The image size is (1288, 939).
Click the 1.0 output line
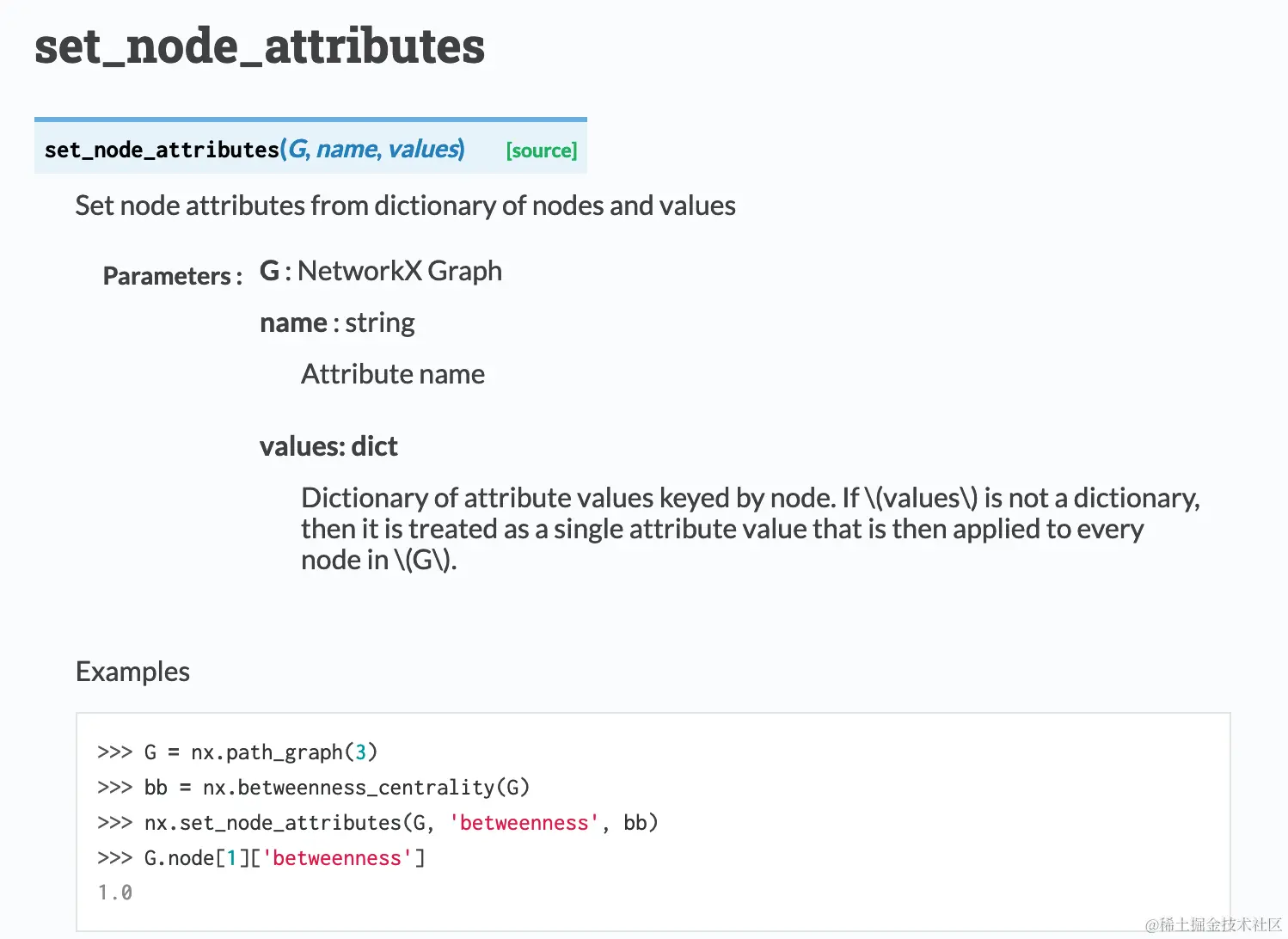click(115, 893)
